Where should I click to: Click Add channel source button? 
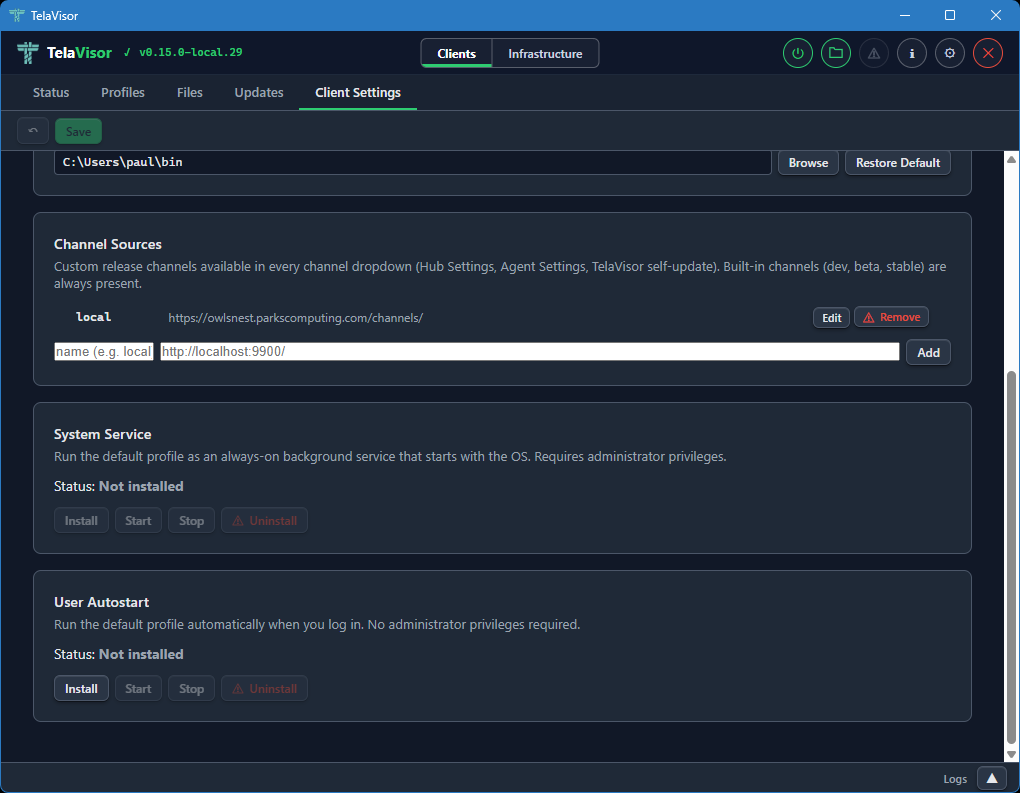click(x=928, y=352)
